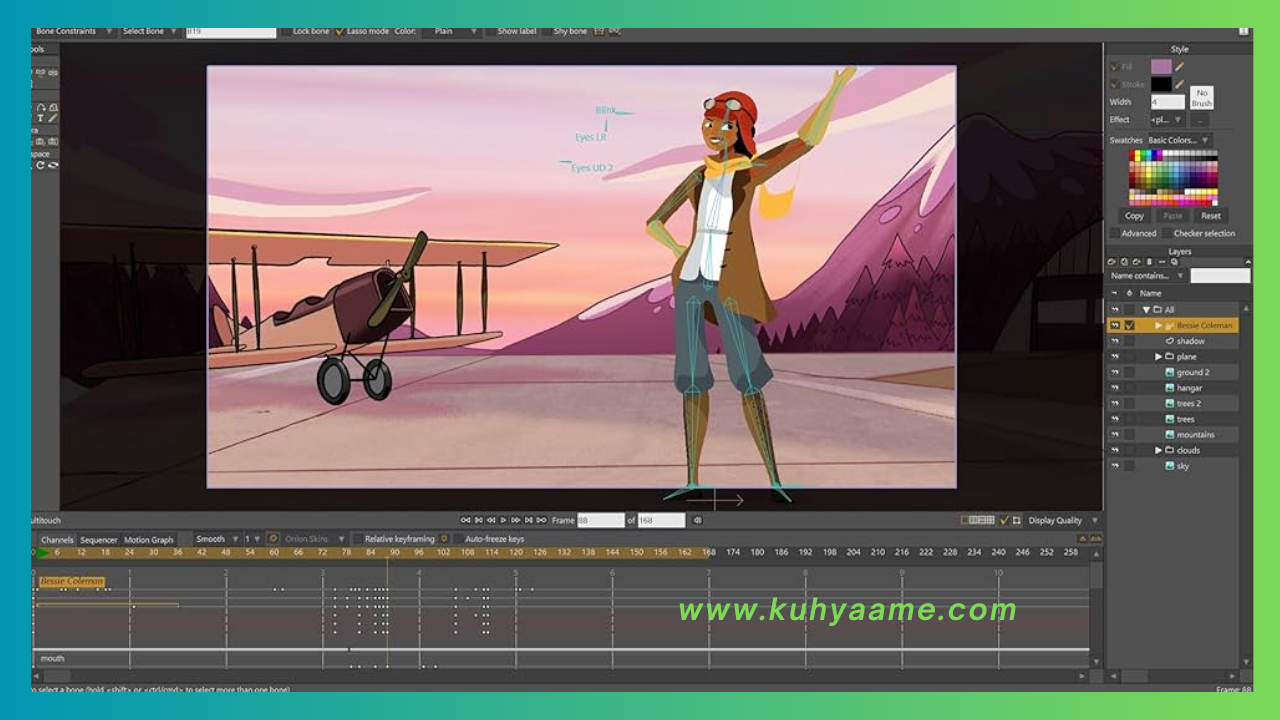Select the Text tool in Tools panel
The image size is (1280, 720).
41,118
